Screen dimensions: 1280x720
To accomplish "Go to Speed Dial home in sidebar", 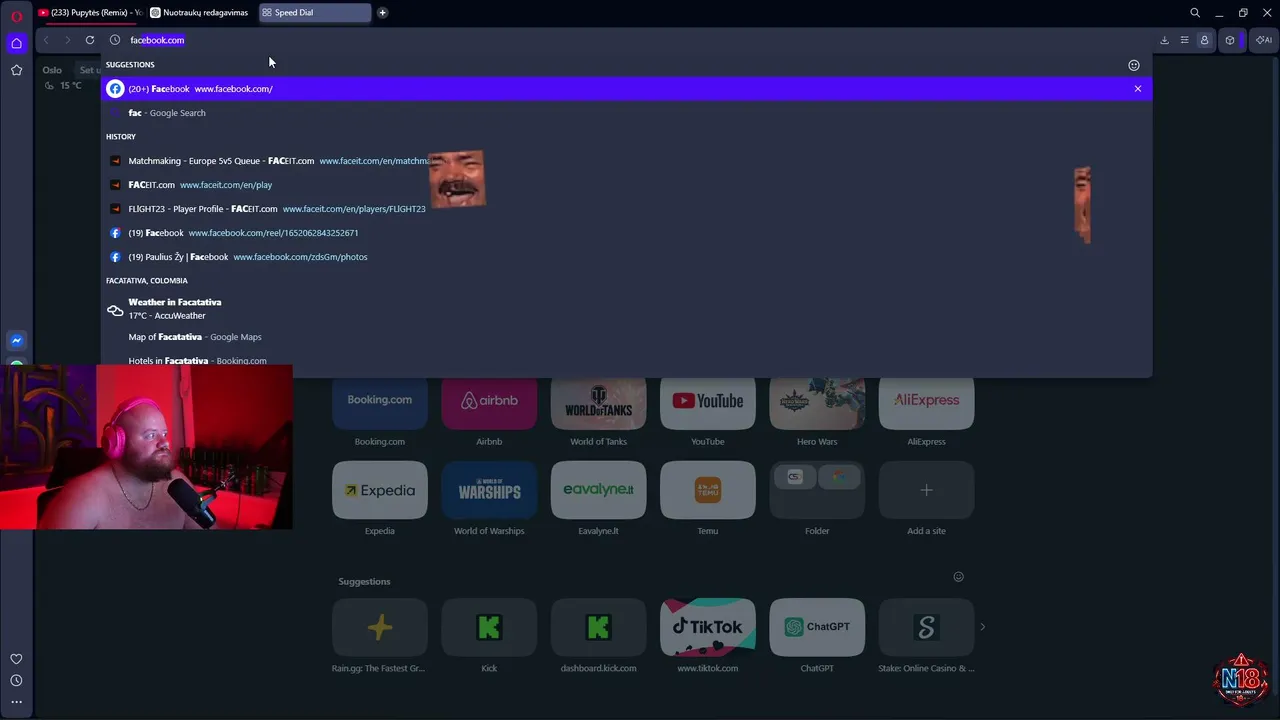I will coord(16,43).
